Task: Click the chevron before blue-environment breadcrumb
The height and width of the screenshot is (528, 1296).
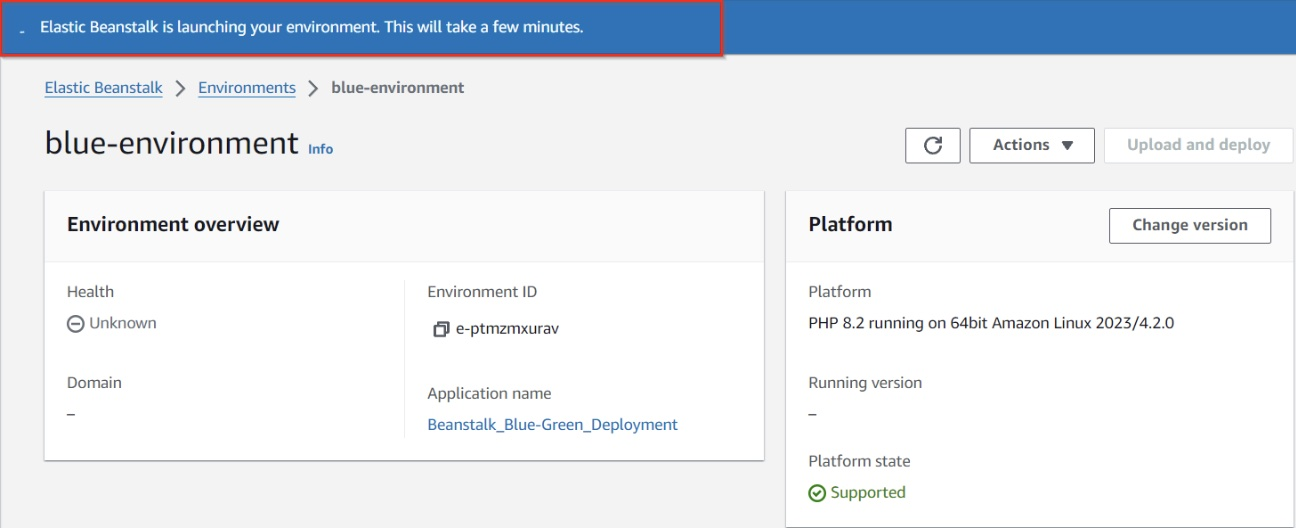Action: coord(313,88)
